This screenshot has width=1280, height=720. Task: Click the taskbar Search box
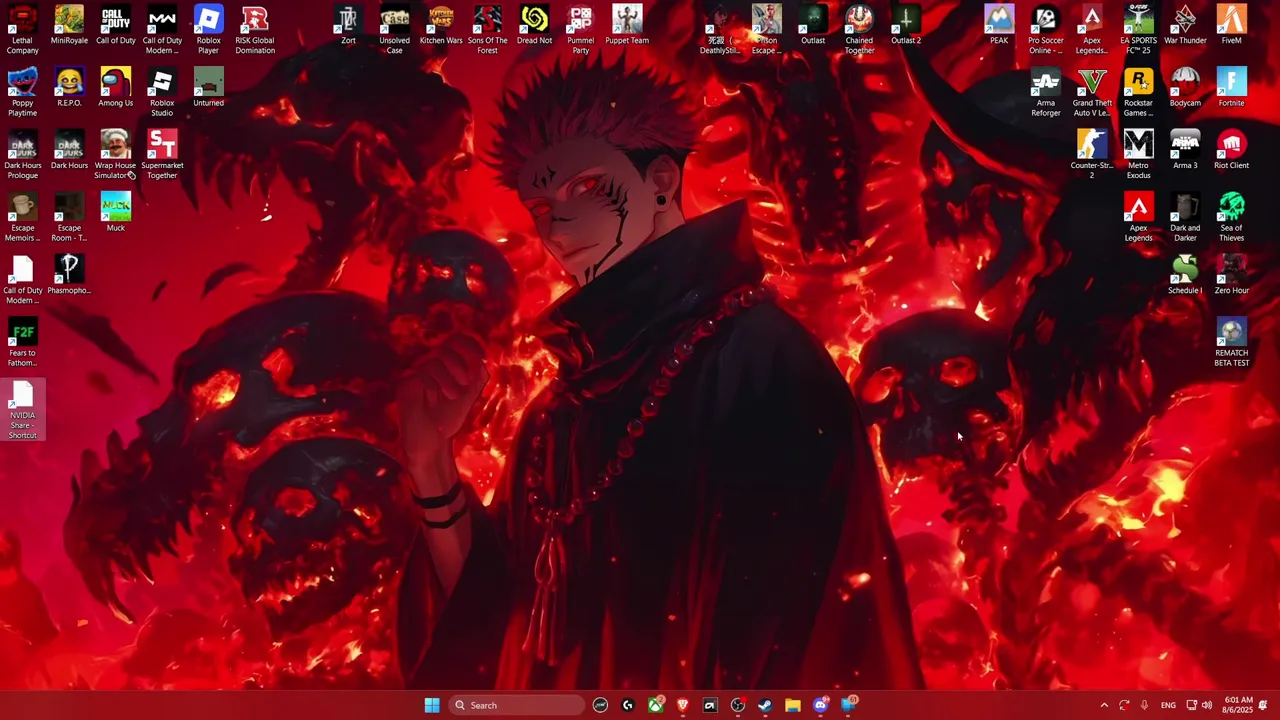pos(516,705)
